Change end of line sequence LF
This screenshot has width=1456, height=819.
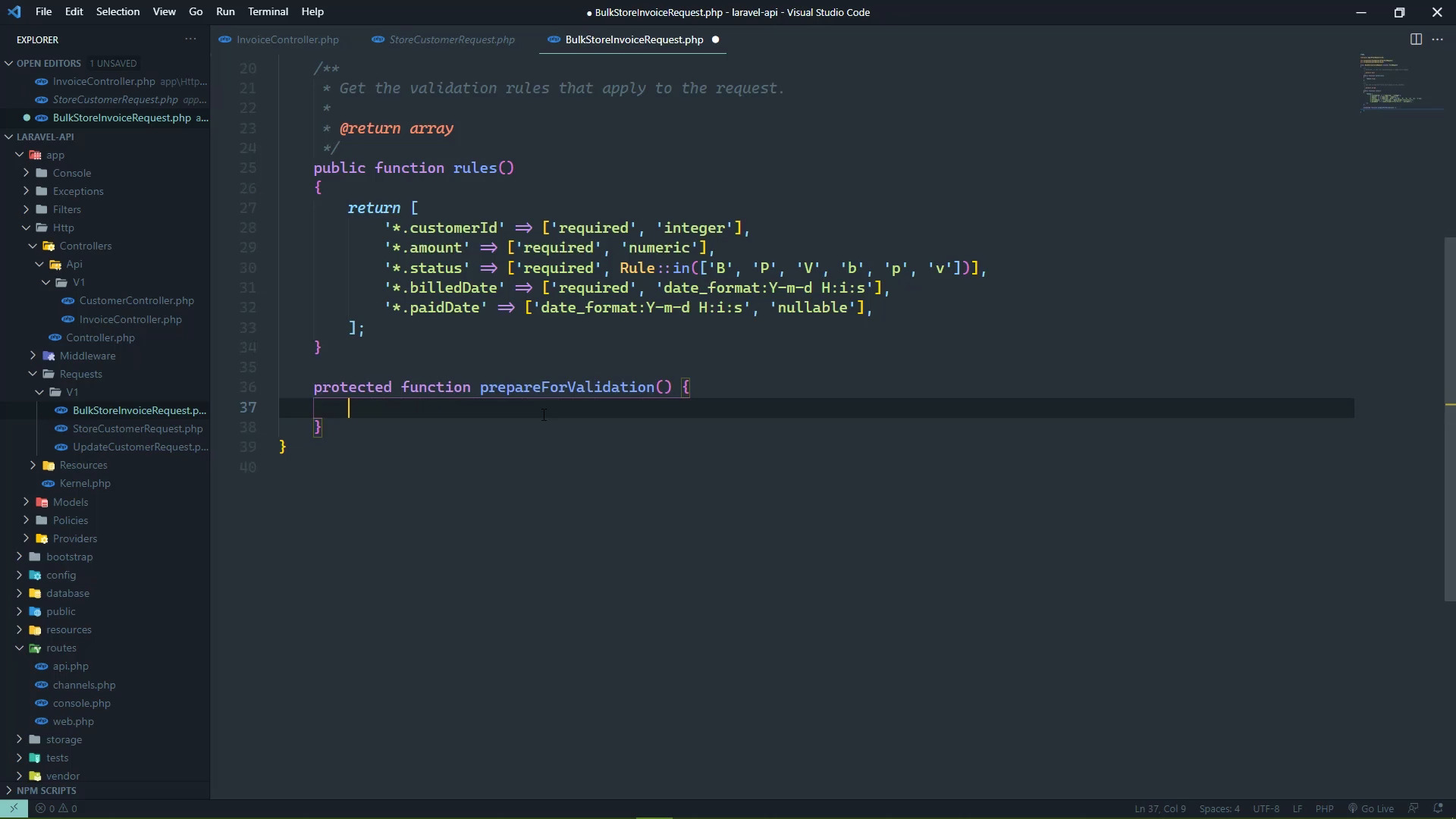[x=1298, y=808]
